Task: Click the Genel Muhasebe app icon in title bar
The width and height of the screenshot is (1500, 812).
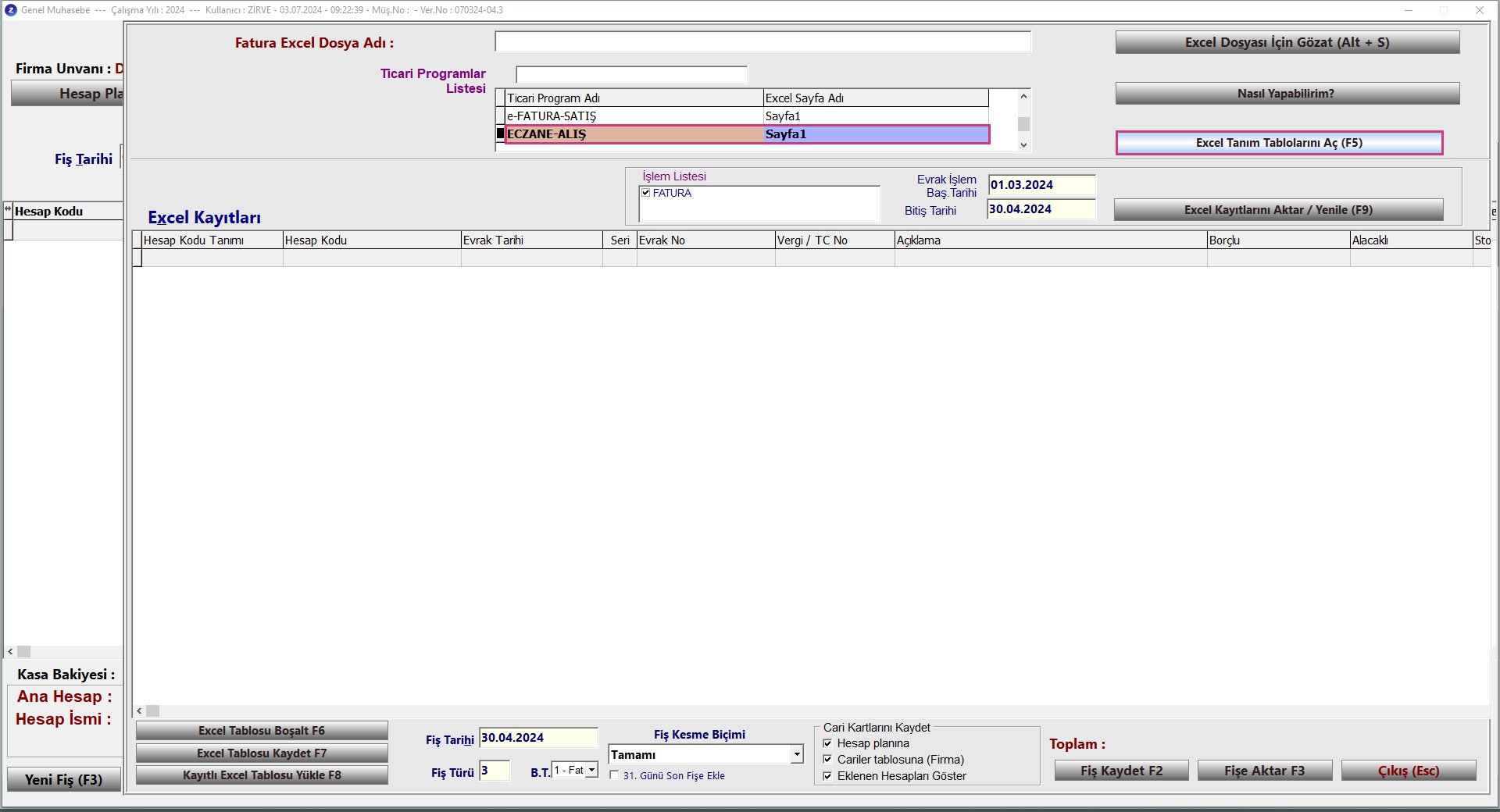Action: pyautogui.click(x=11, y=10)
